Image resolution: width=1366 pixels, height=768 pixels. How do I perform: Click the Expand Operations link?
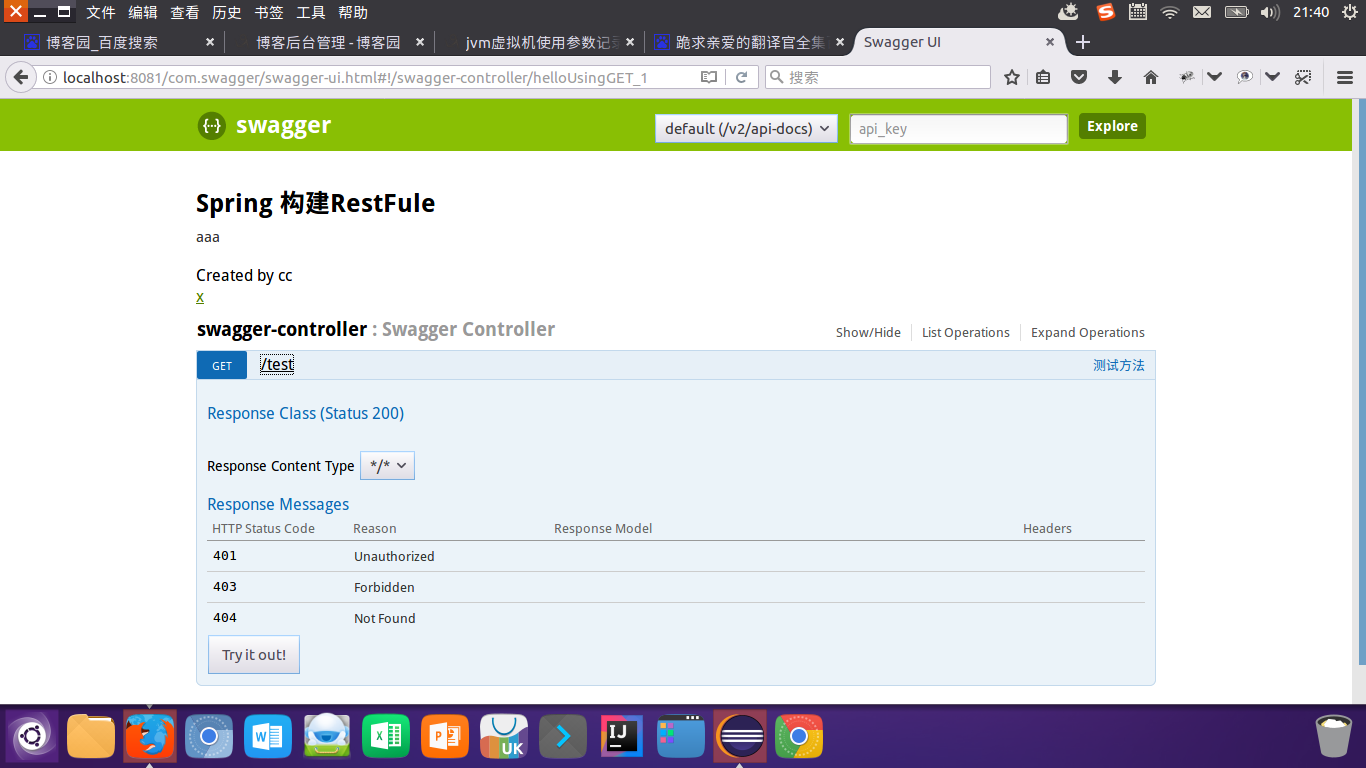click(1088, 333)
